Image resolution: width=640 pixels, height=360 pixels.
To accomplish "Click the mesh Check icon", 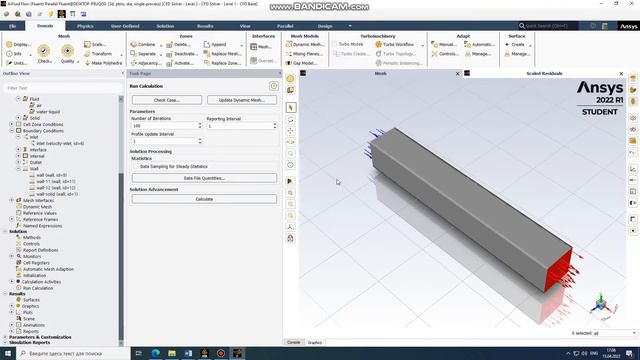I will pyautogui.click(x=44, y=51).
